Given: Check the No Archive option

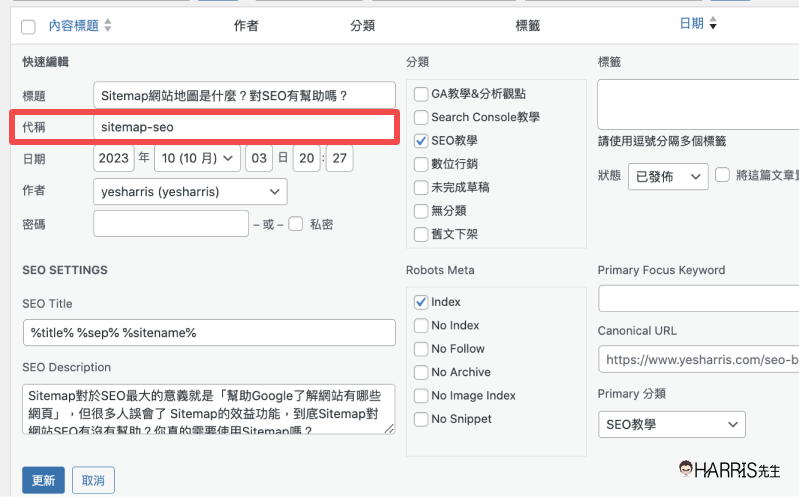Looking at the screenshot, I should (421, 373).
